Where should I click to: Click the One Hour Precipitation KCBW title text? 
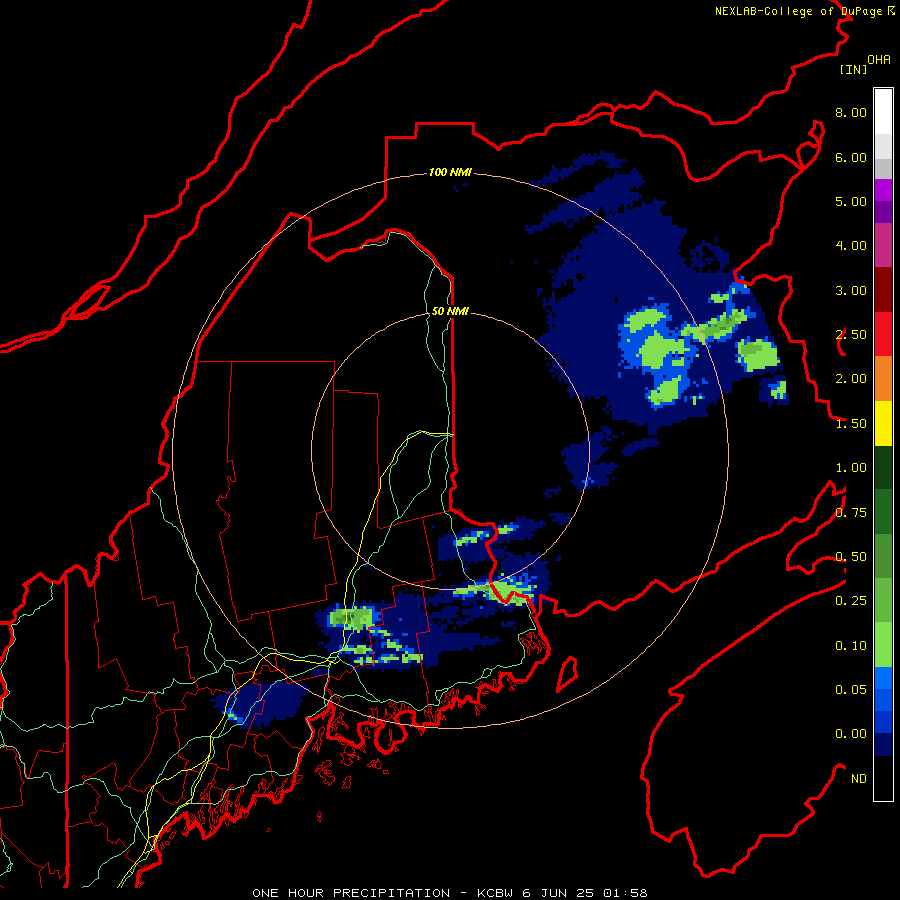(450, 893)
